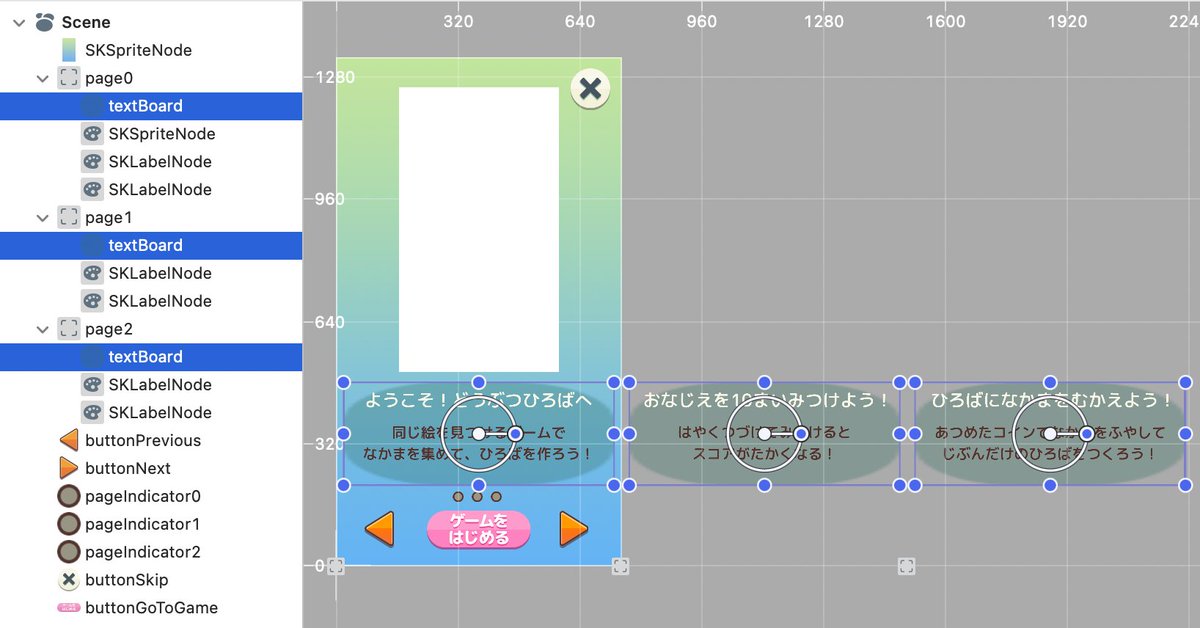Collapse the page2 group
Image resolution: width=1200 pixels, height=628 pixels.
tap(41, 328)
